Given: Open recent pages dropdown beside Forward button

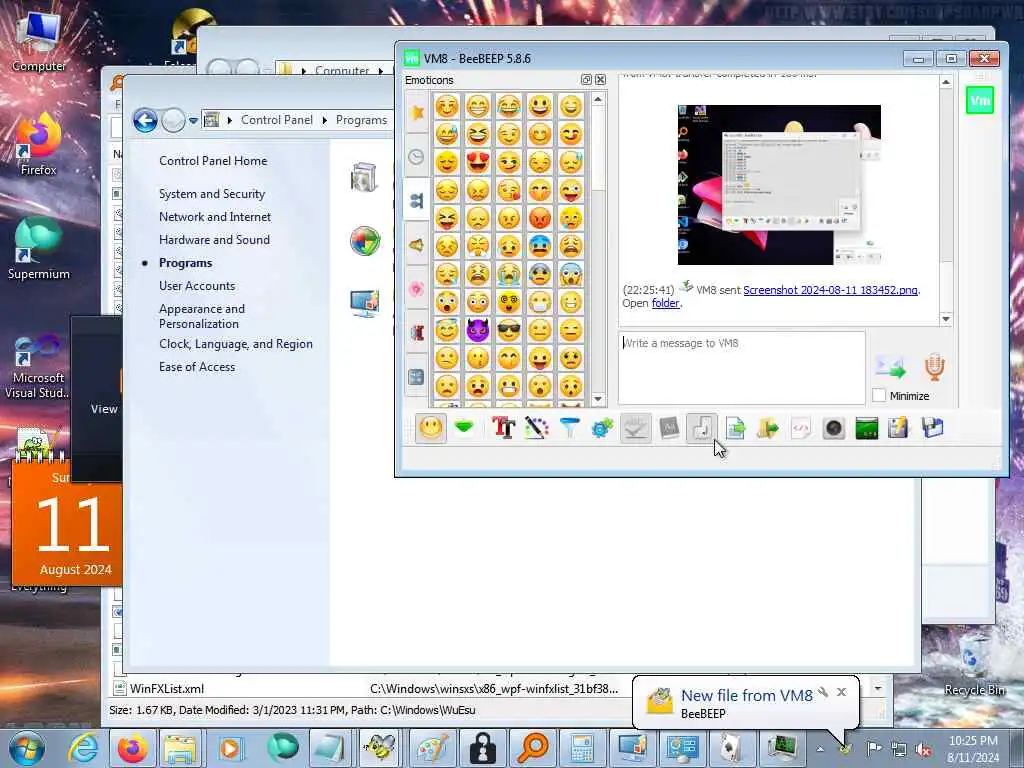Looking at the screenshot, I should (193, 121).
